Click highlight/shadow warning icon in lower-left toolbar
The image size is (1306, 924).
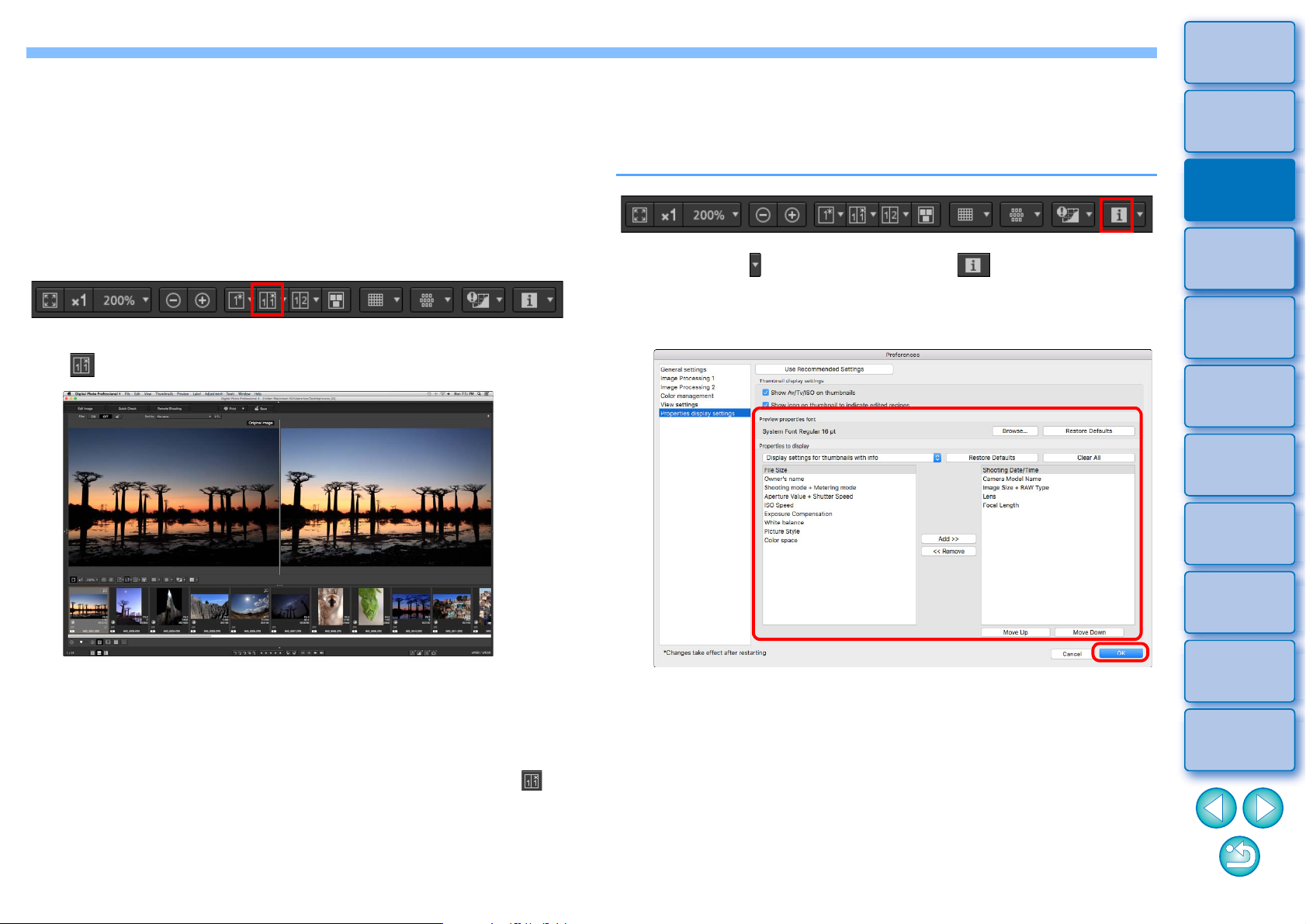(477, 300)
